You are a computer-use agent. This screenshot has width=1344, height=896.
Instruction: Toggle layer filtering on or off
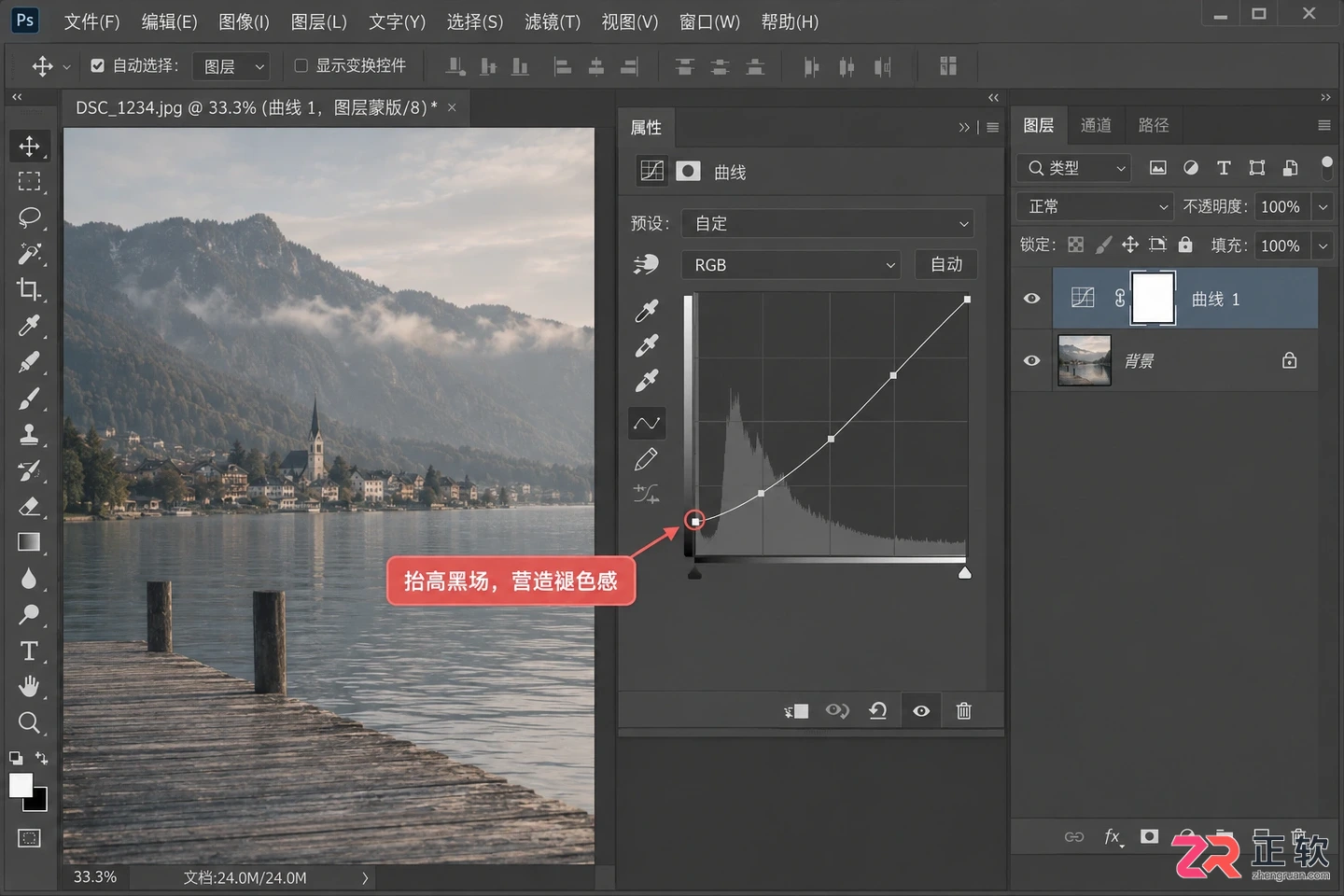tap(1326, 167)
